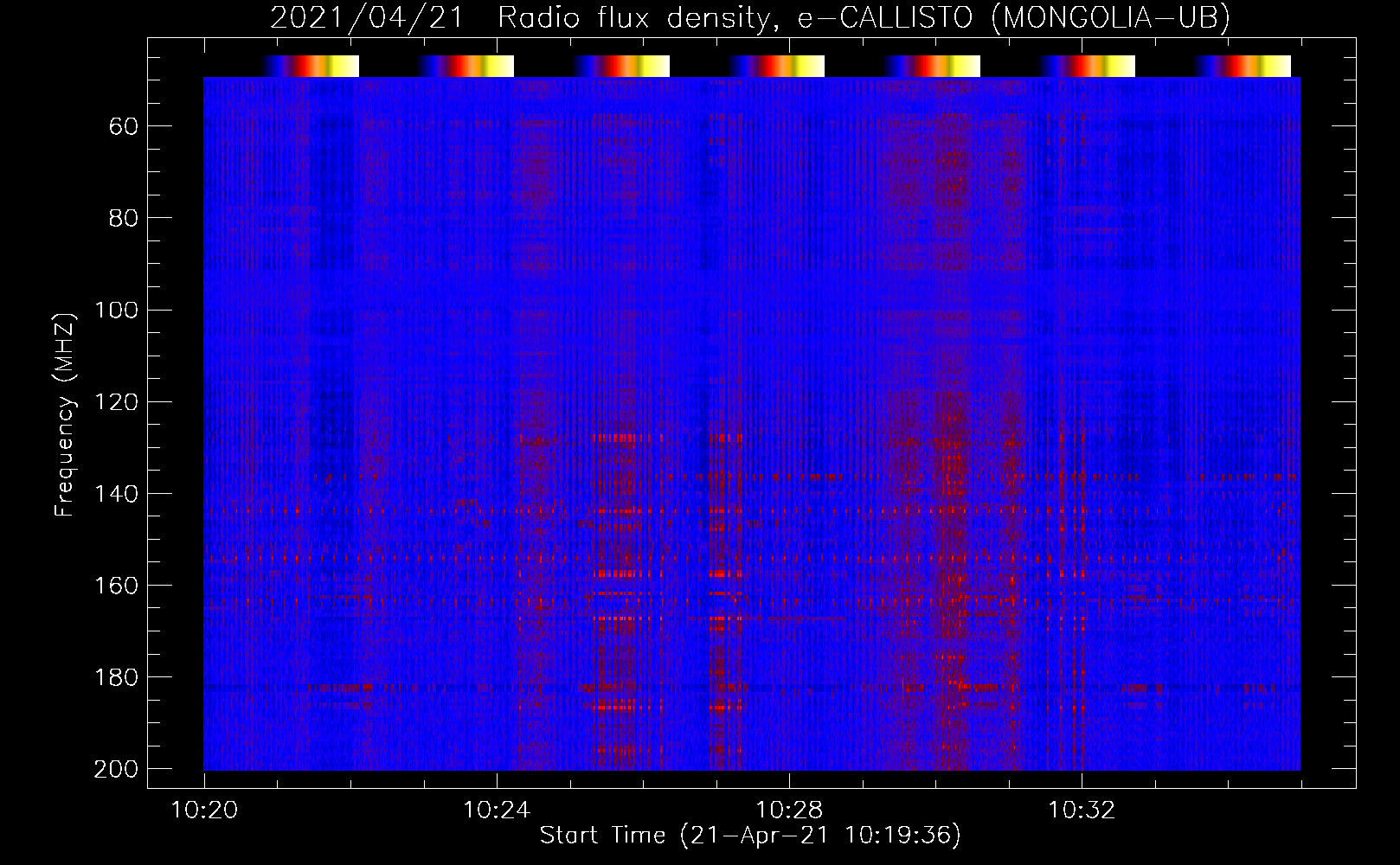The width and height of the screenshot is (1400, 865).
Task: Click the 200 frequency tick label
Action: click(116, 768)
